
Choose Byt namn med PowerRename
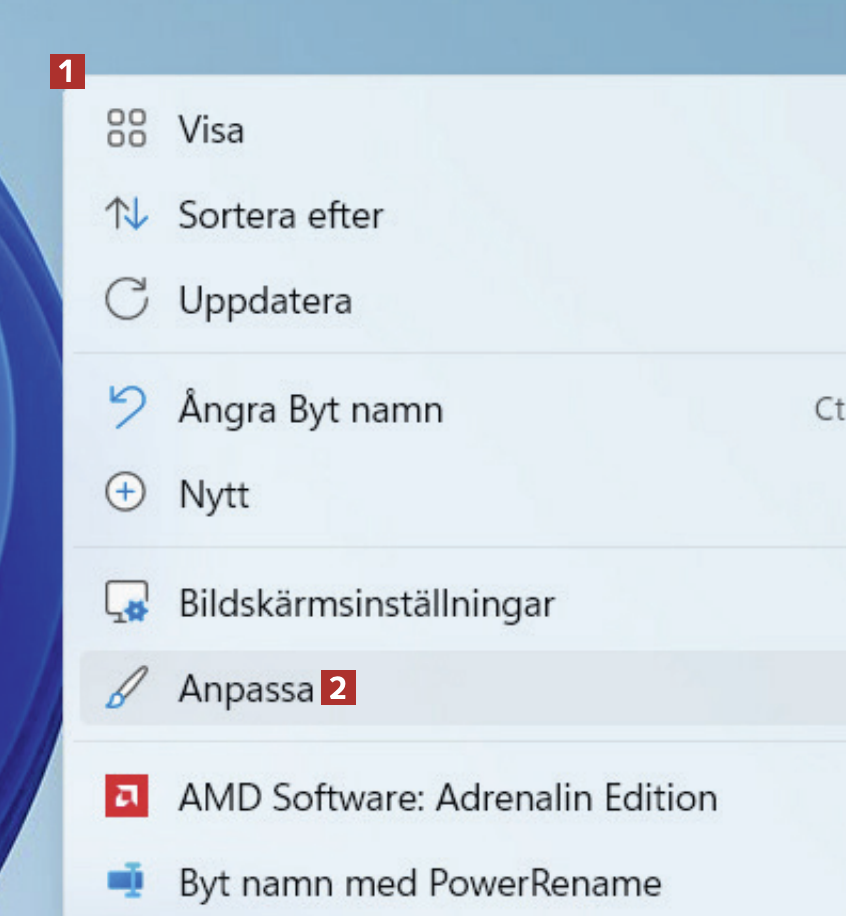click(420, 884)
